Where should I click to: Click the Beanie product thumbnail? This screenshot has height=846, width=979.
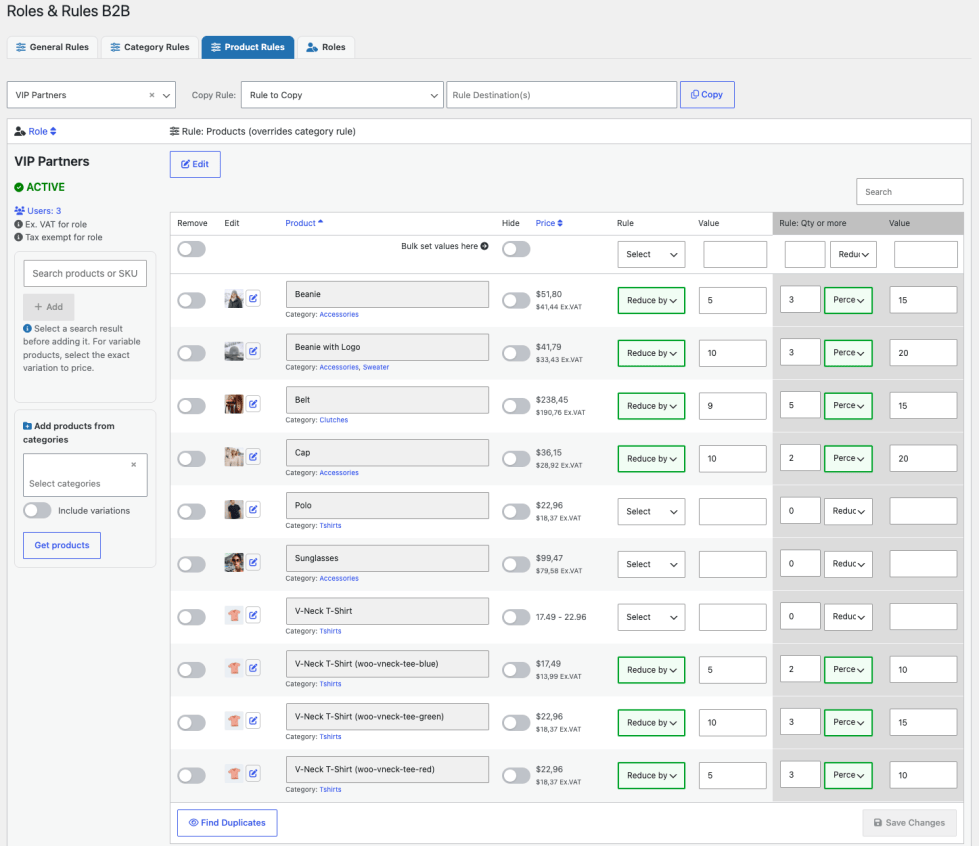coord(234,298)
